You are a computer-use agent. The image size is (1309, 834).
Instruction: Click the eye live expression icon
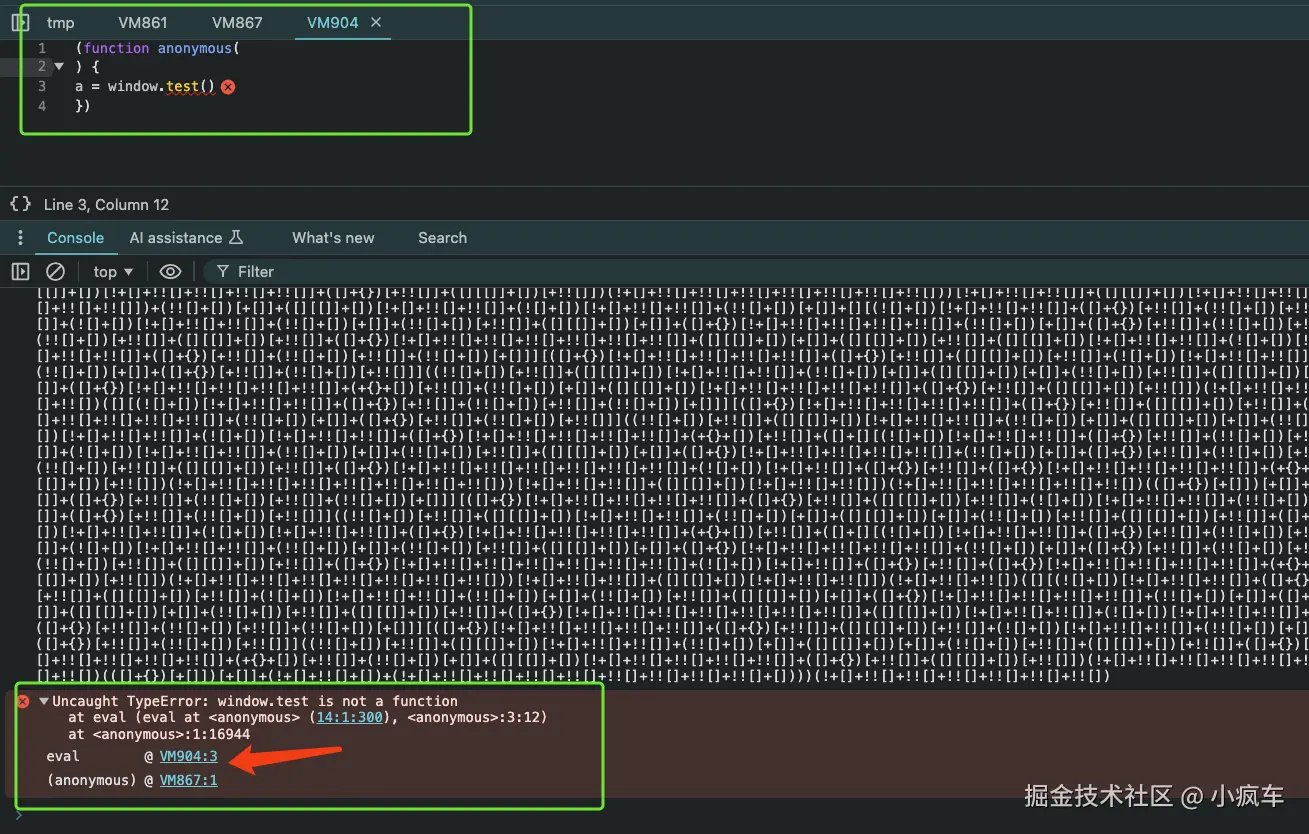coord(171,271)
